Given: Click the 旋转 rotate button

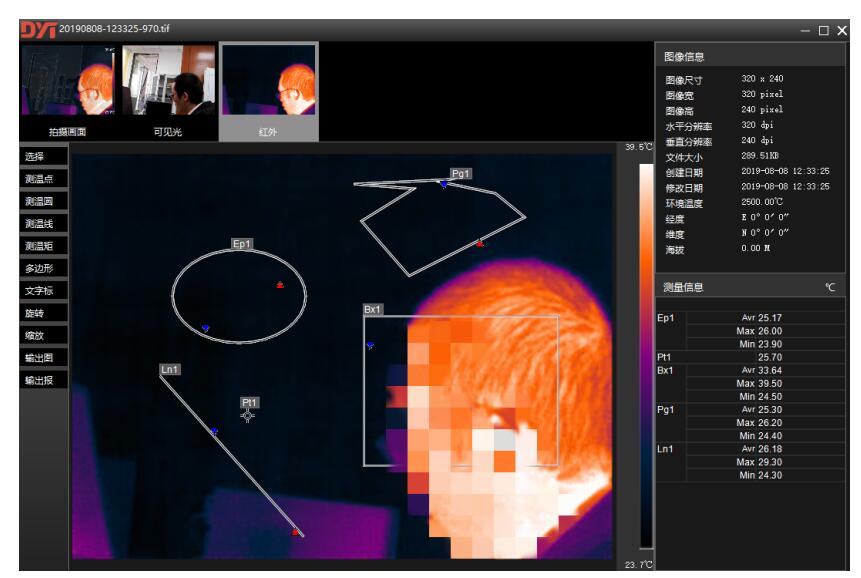Looking at the screenshot, I should [45, 313].
